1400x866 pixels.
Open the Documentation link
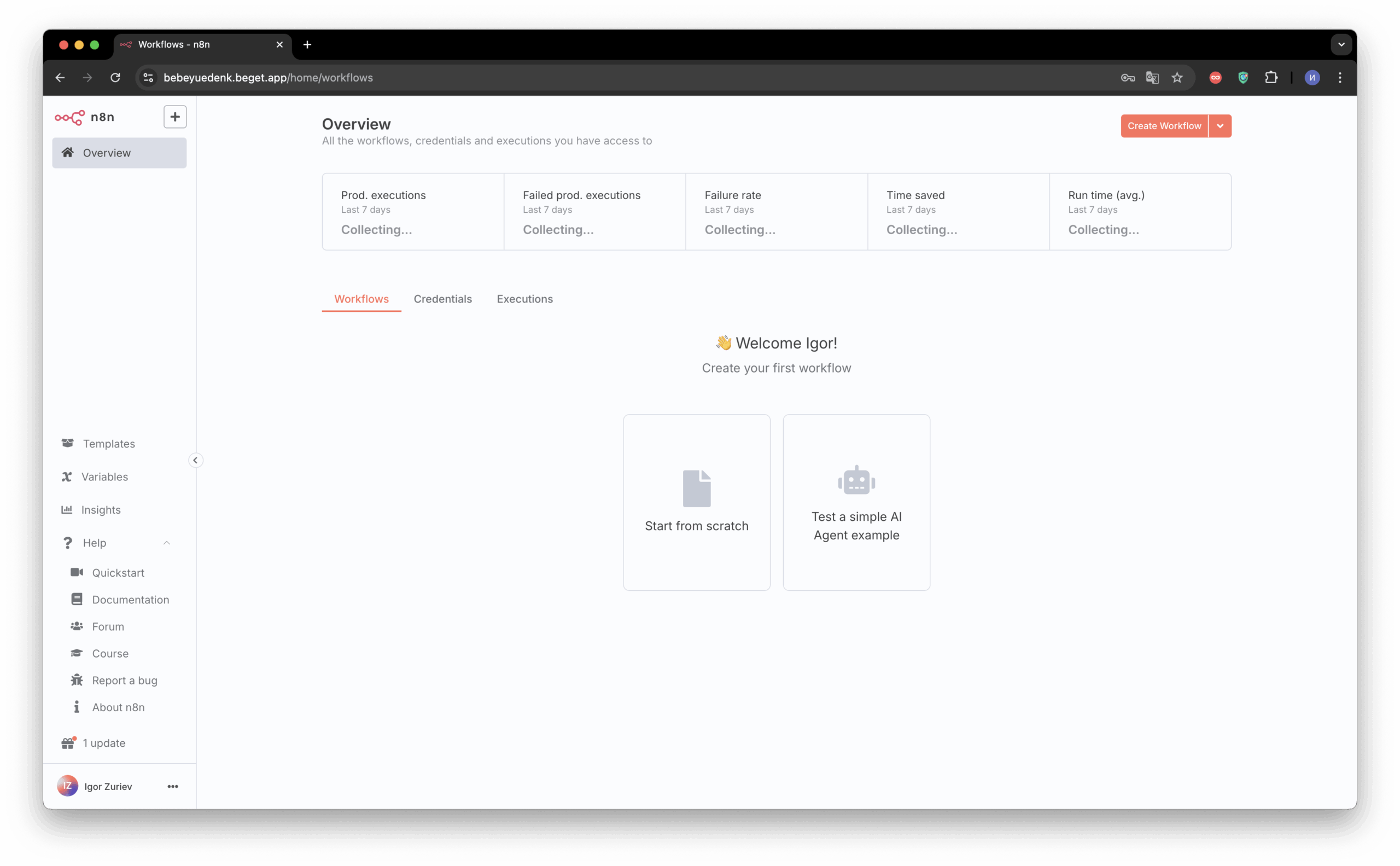pos(130,600)
